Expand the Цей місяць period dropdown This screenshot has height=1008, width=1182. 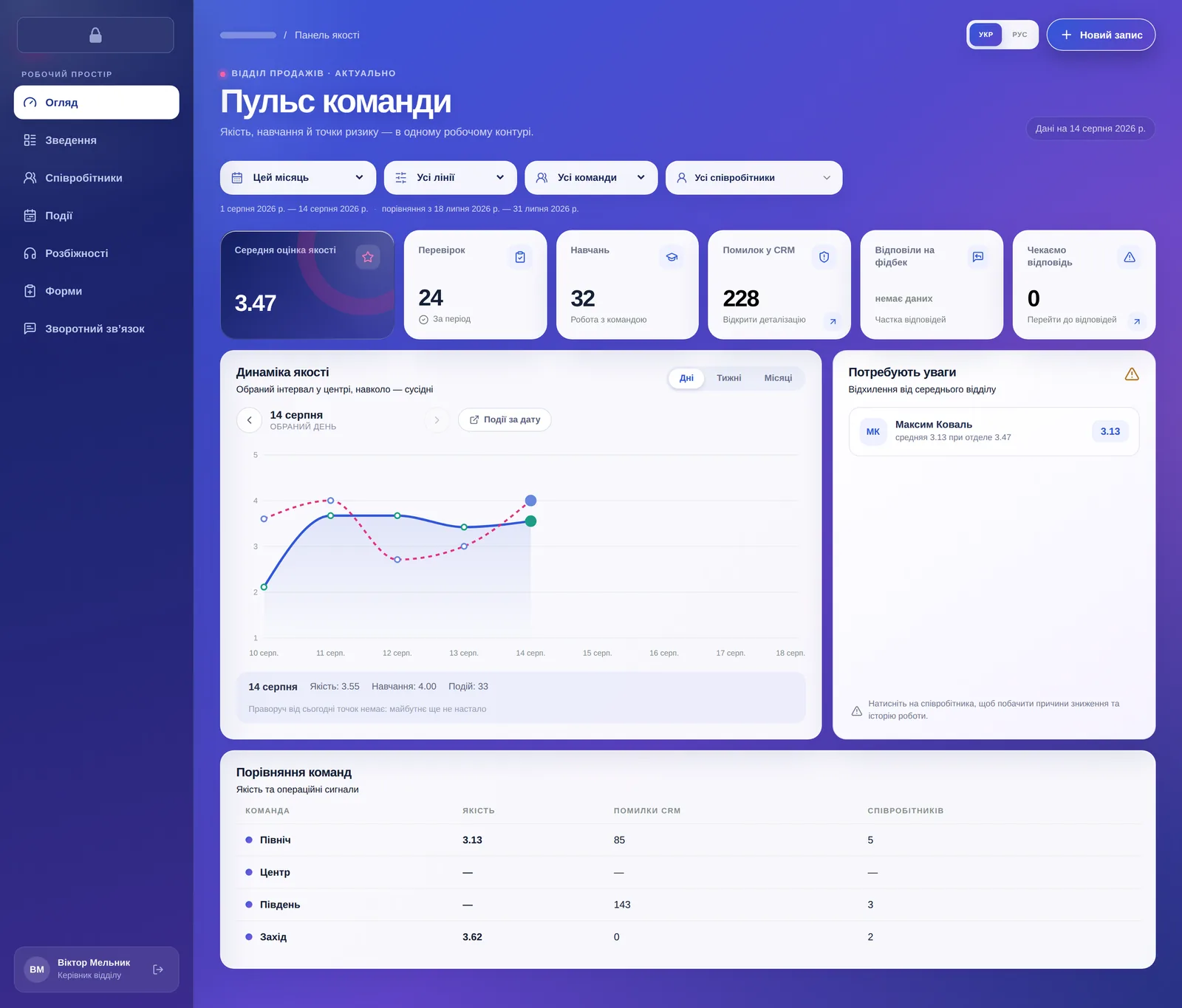(298, 178)
